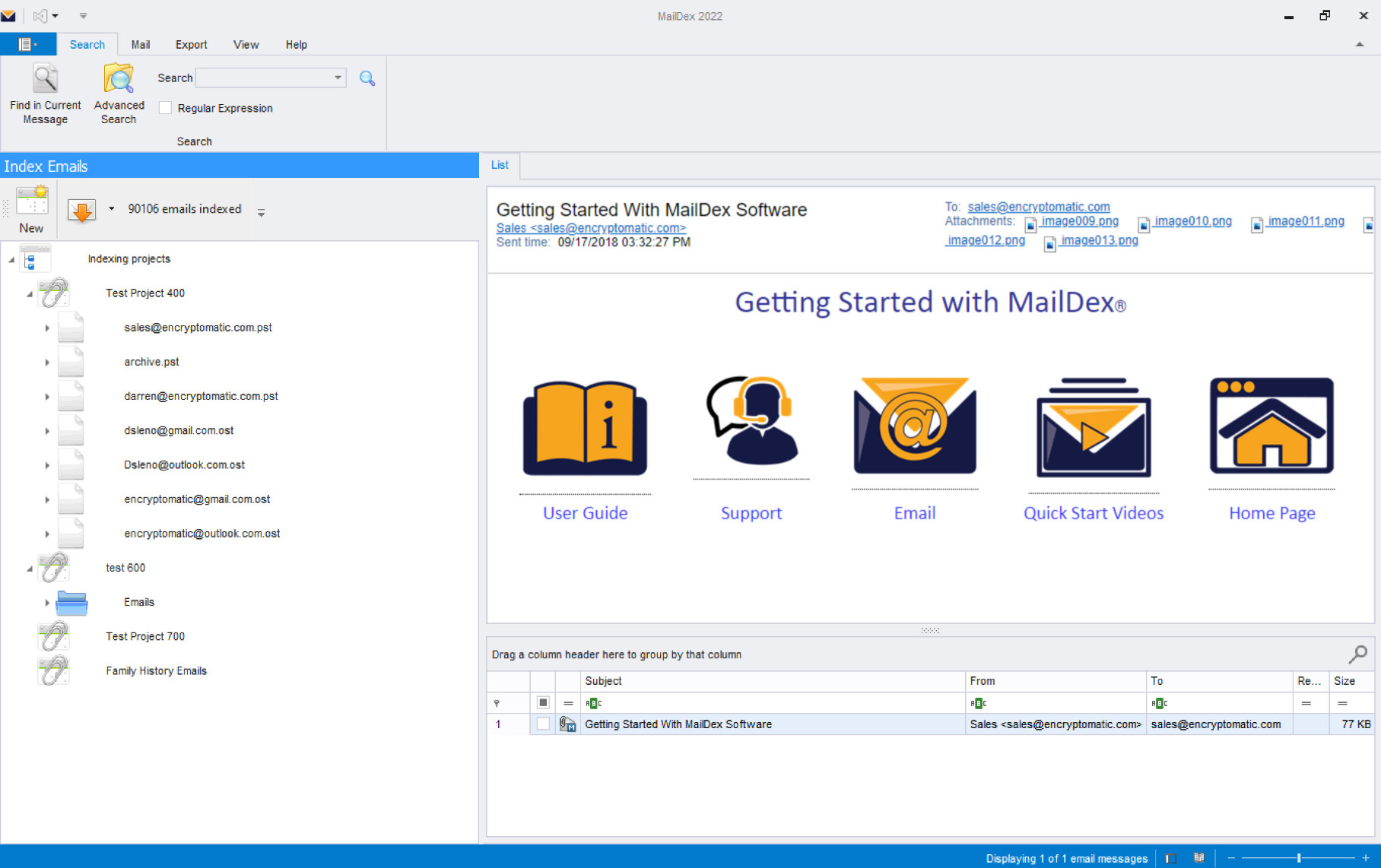
Task: Open the Help ribbon tab
Action: click(x=297, y=44)
